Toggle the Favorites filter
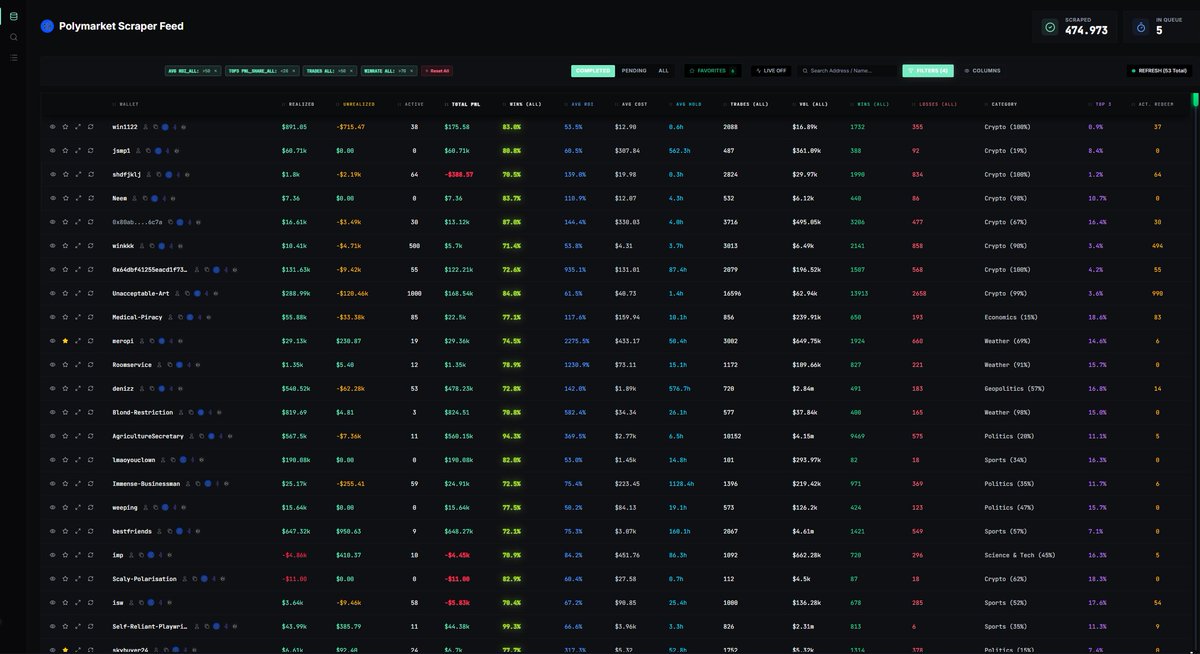 [x=713, y=71]
